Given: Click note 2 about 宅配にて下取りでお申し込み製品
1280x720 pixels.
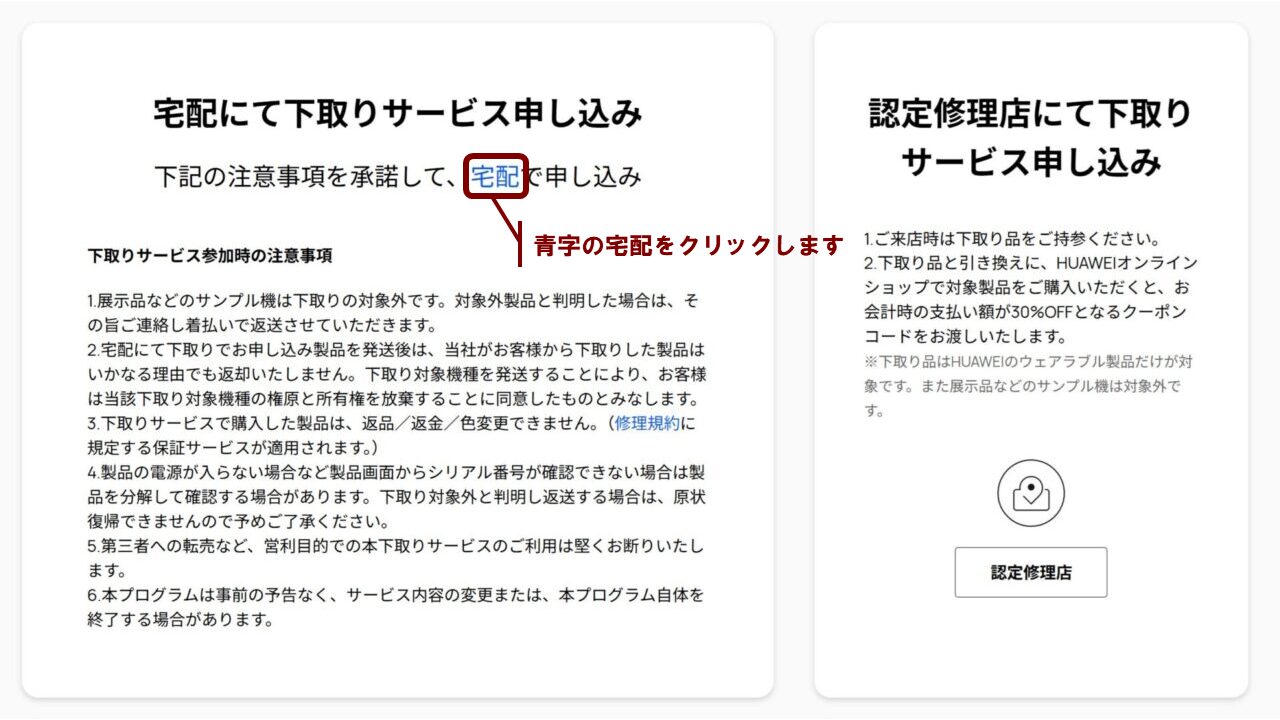Looking at the screenshot, I should pos(397,374).
